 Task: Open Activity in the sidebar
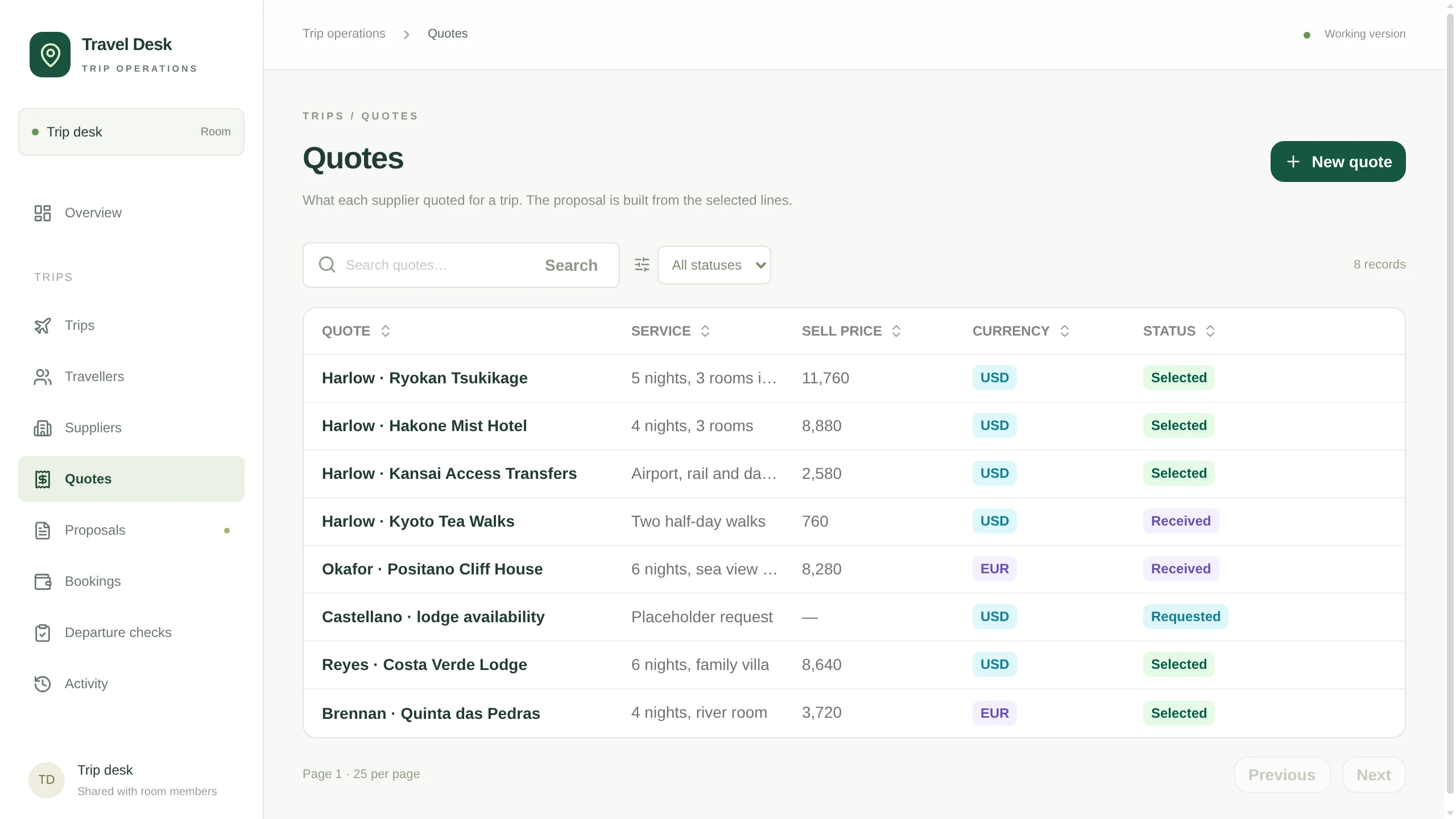(131, 684)
